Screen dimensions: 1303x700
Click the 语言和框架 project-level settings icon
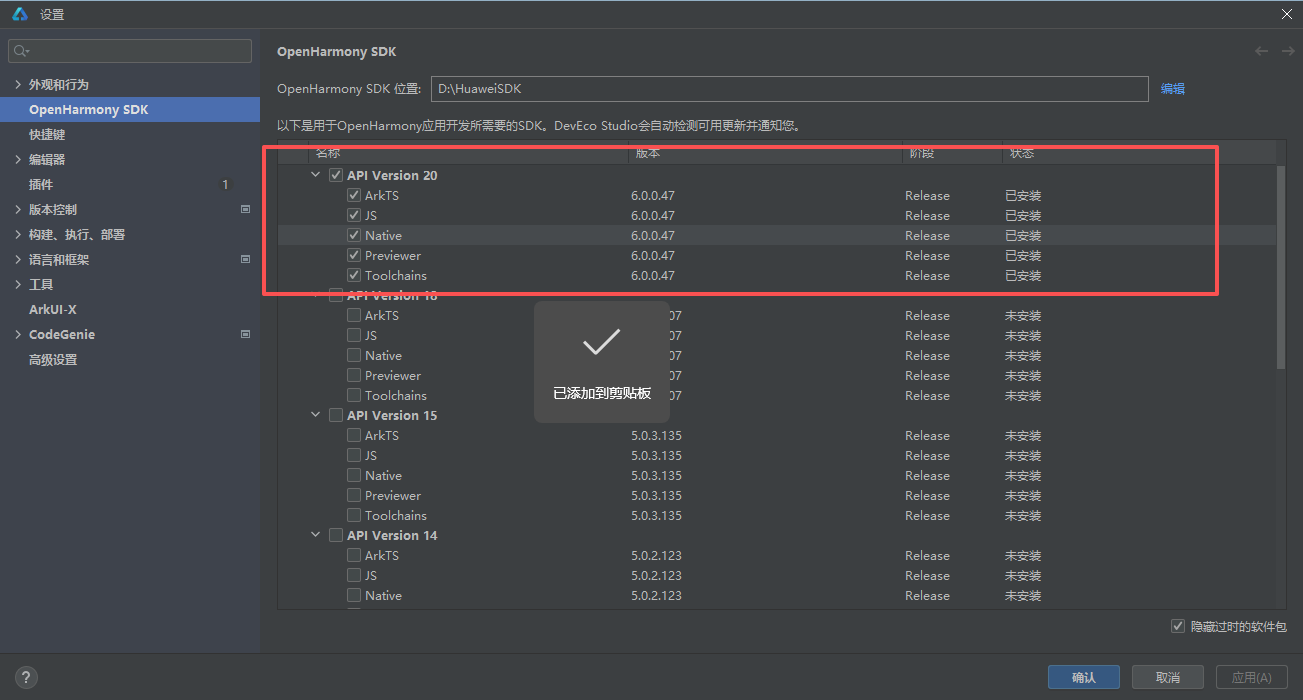[246, 260]
